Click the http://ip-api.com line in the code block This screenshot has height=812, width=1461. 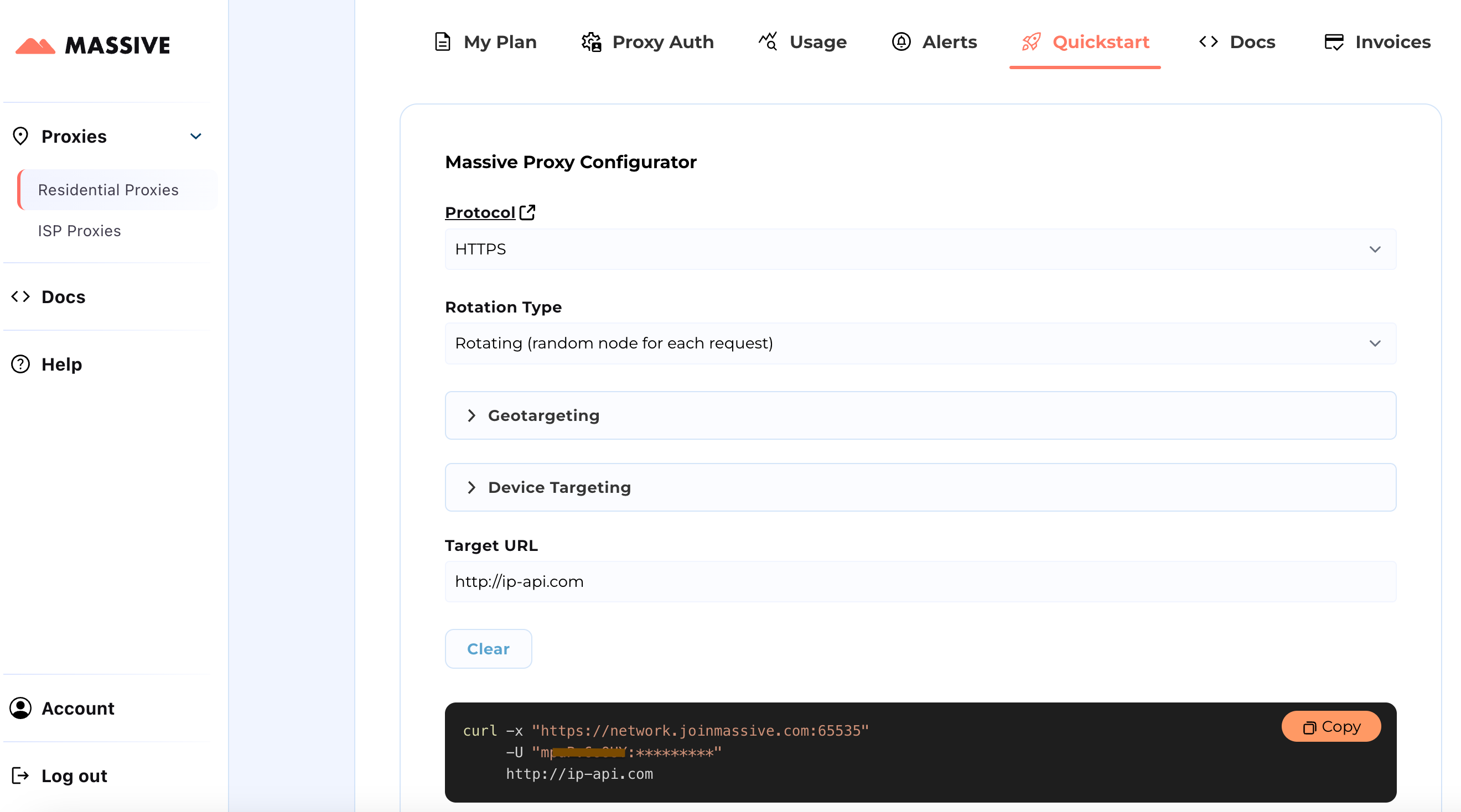[579, 774]
